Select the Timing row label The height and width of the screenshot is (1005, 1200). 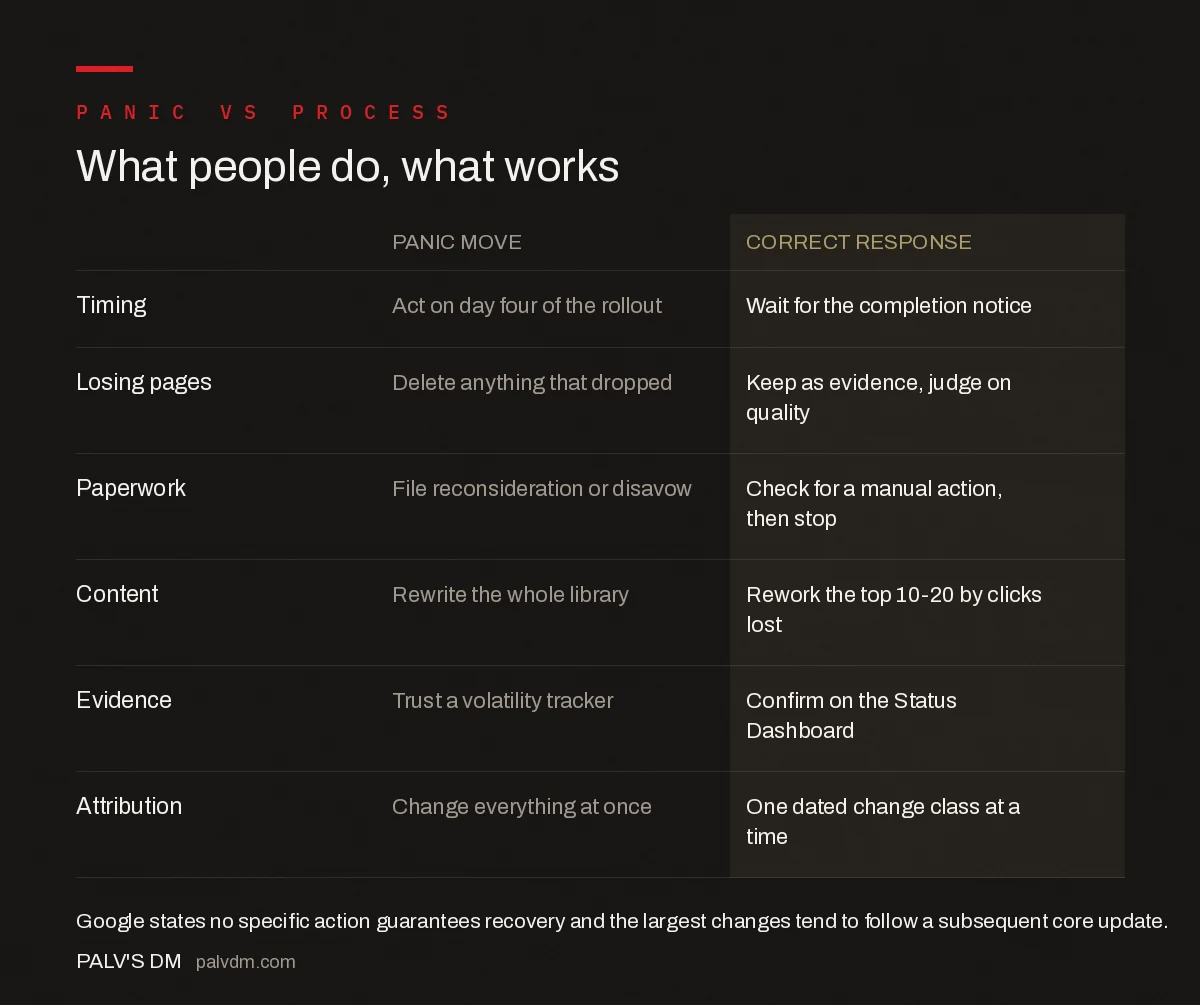[111, 305]
